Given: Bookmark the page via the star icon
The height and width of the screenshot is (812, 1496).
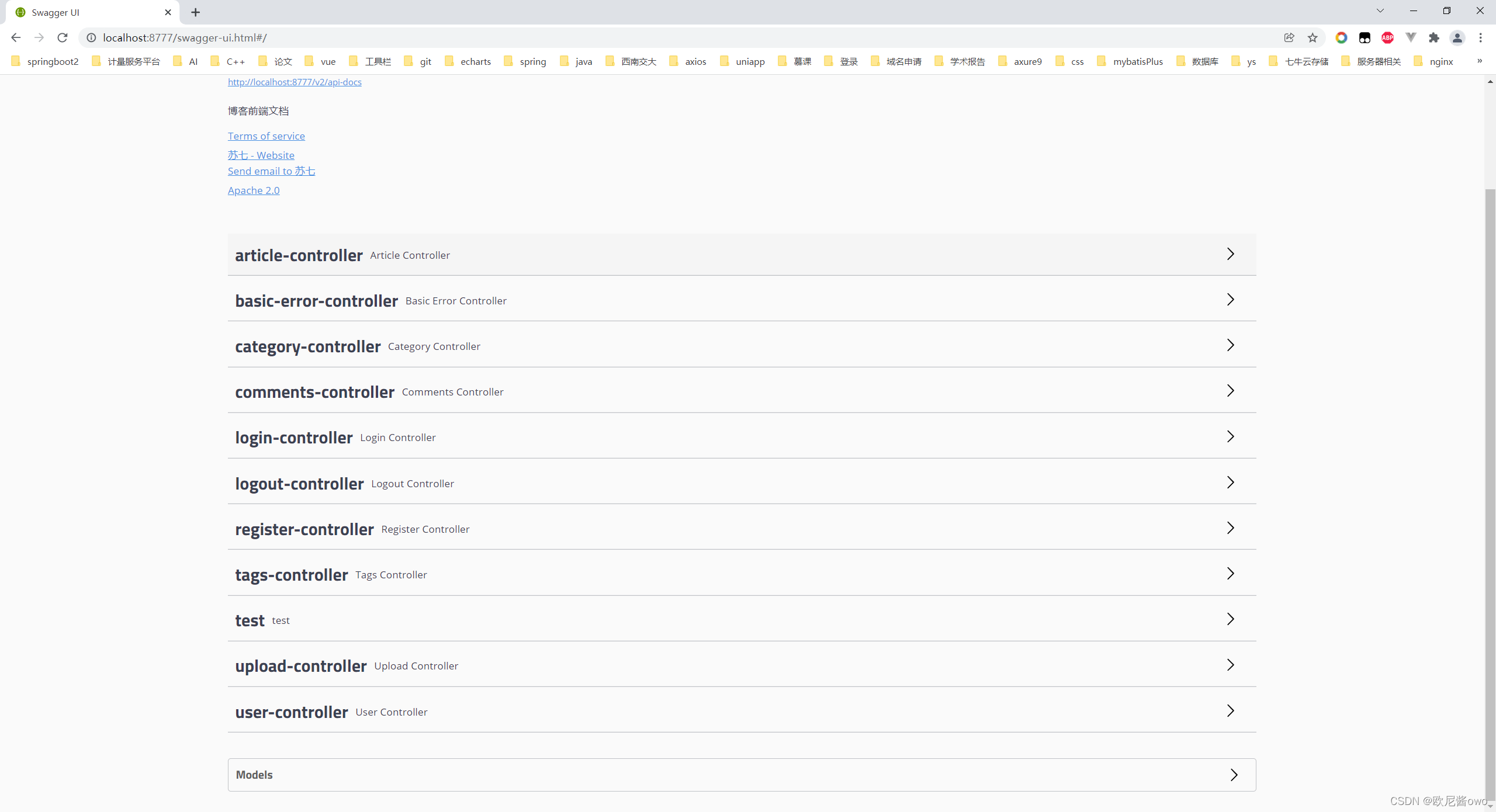Looking at the screenshot, I should coord(1313,37).
